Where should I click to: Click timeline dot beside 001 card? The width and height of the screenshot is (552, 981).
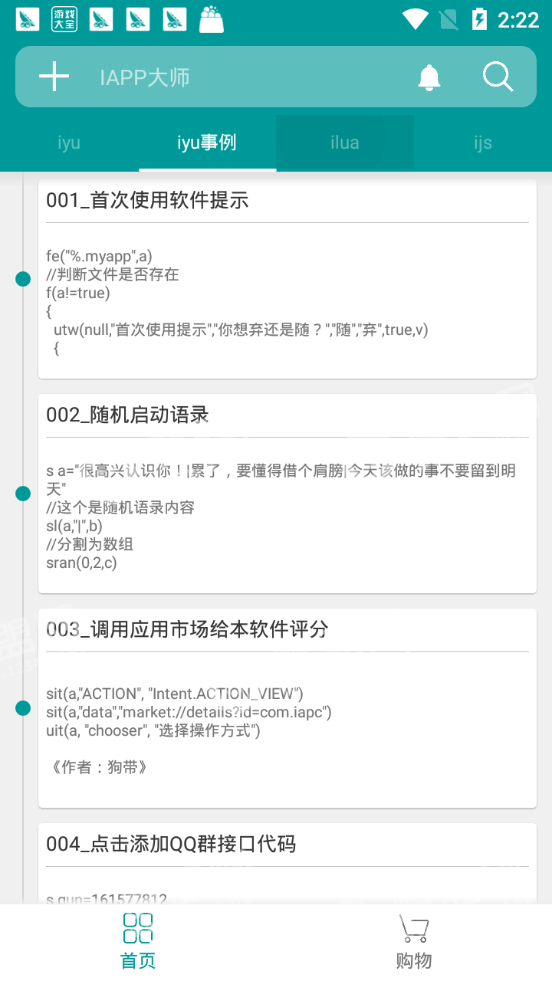(23, 279)
